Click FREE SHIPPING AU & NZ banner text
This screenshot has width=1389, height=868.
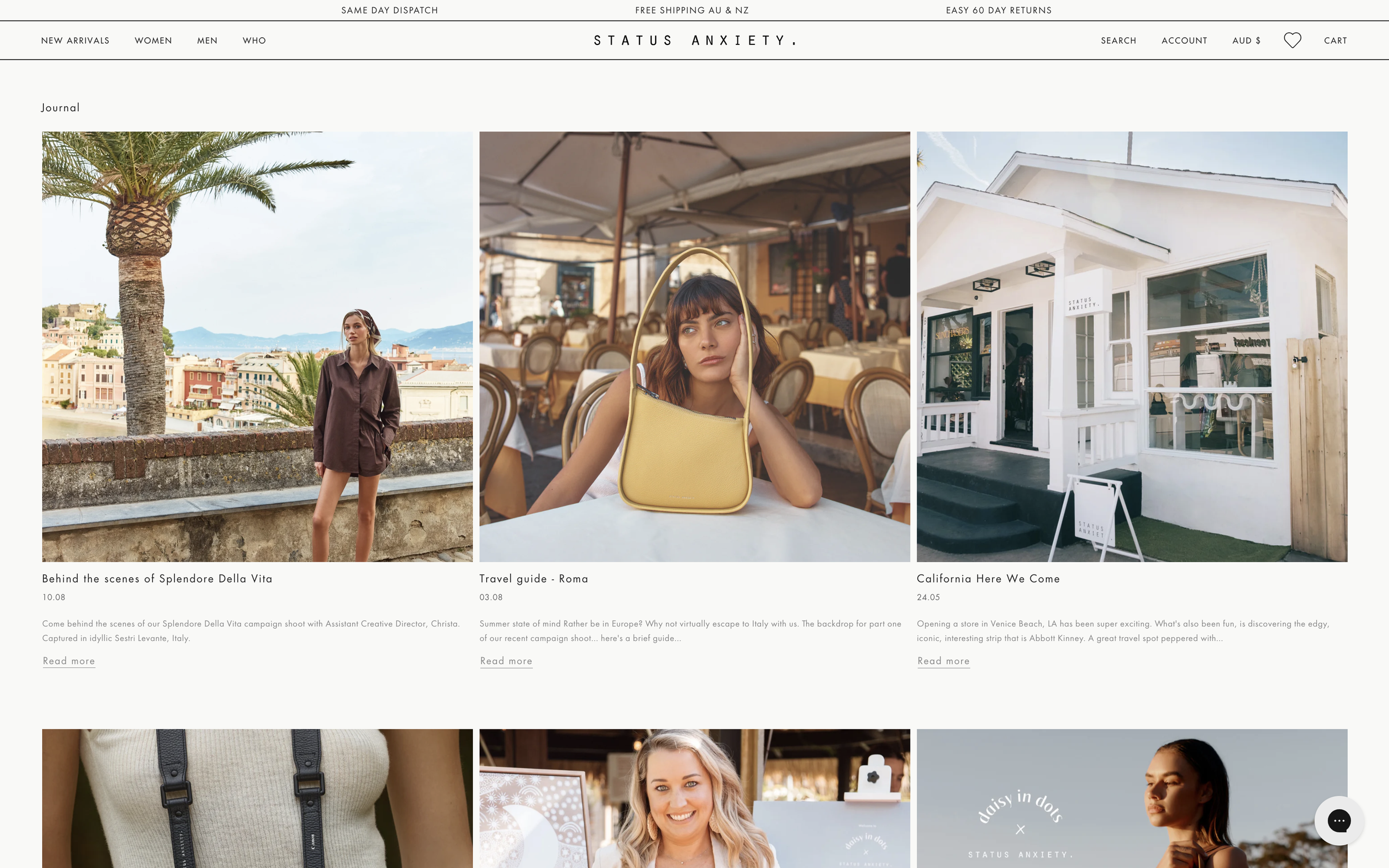pyautogui.click(x=692, y=11)
